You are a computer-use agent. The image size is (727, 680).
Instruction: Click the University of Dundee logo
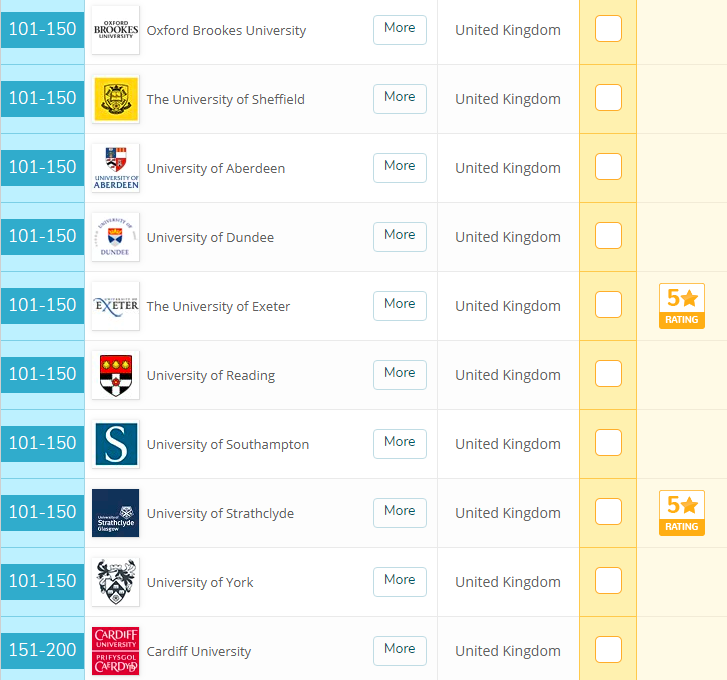click(x=115, y=237)
